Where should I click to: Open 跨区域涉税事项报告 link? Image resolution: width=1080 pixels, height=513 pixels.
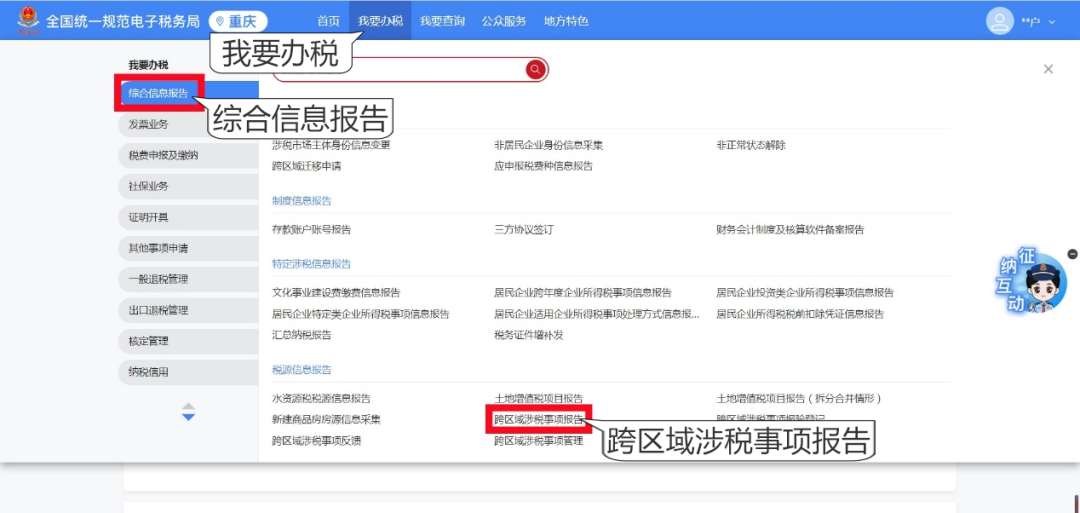coord(539,419)
